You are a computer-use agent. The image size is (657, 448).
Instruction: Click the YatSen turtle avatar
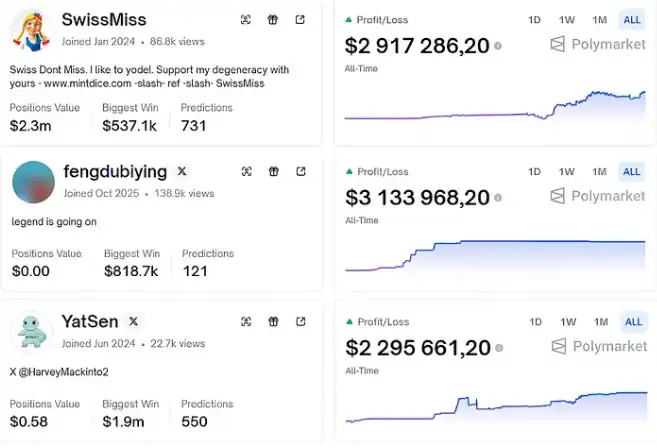click(32, 333)
